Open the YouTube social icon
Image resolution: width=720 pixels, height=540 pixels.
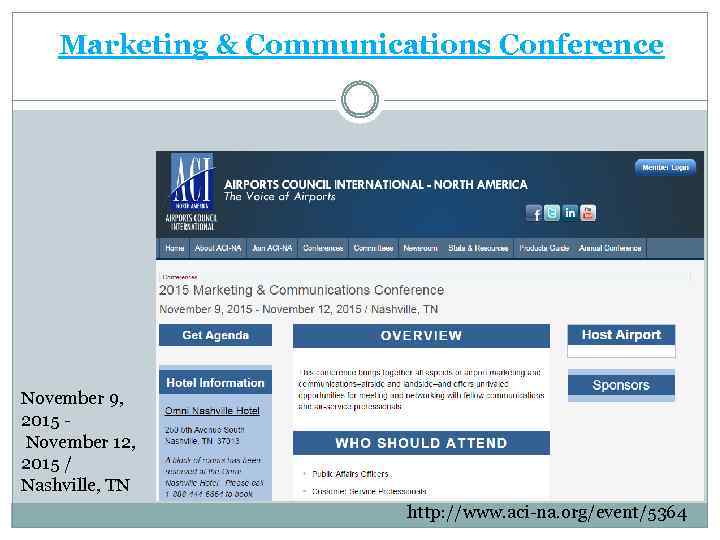point(588,213)
